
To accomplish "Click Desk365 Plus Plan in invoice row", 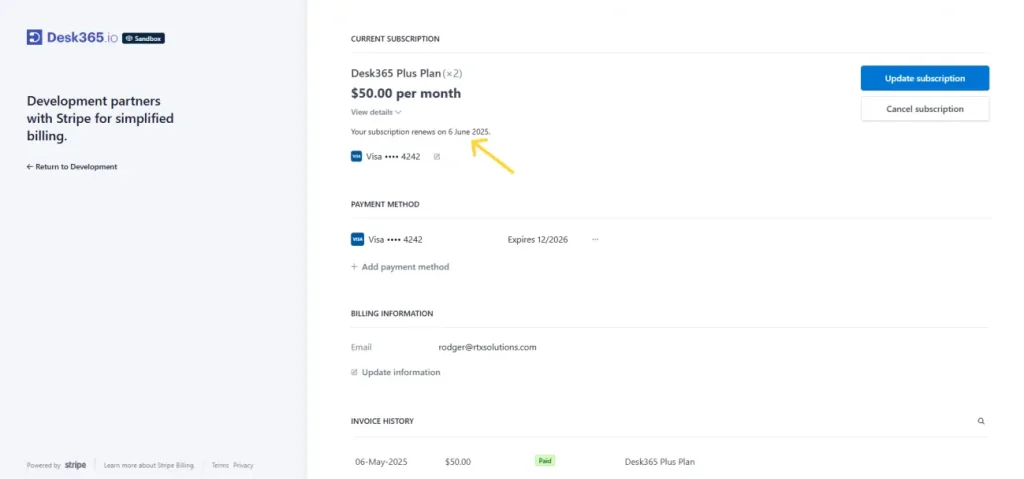I will click(x=660, y=462).
